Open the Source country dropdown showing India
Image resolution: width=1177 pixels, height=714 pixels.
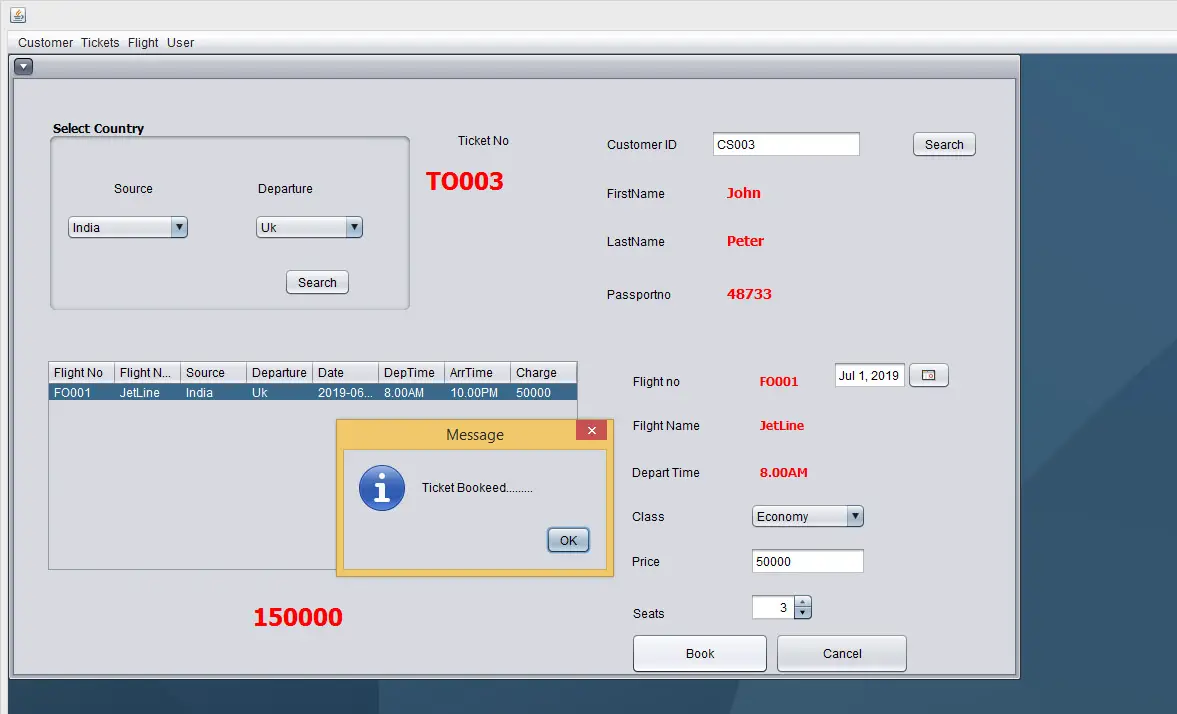tap(127, 227)
